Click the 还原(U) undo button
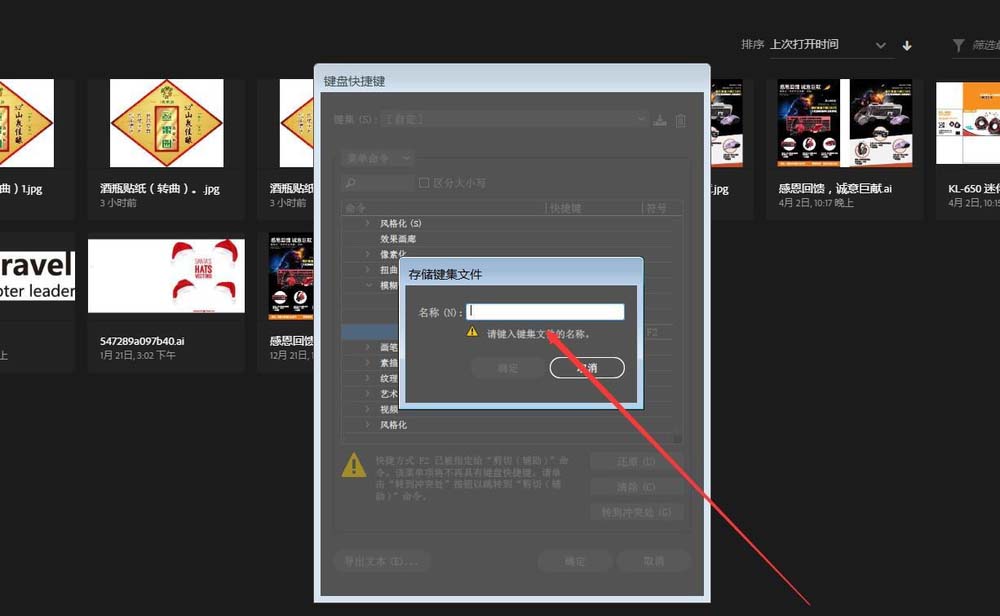 click(636, 462)
